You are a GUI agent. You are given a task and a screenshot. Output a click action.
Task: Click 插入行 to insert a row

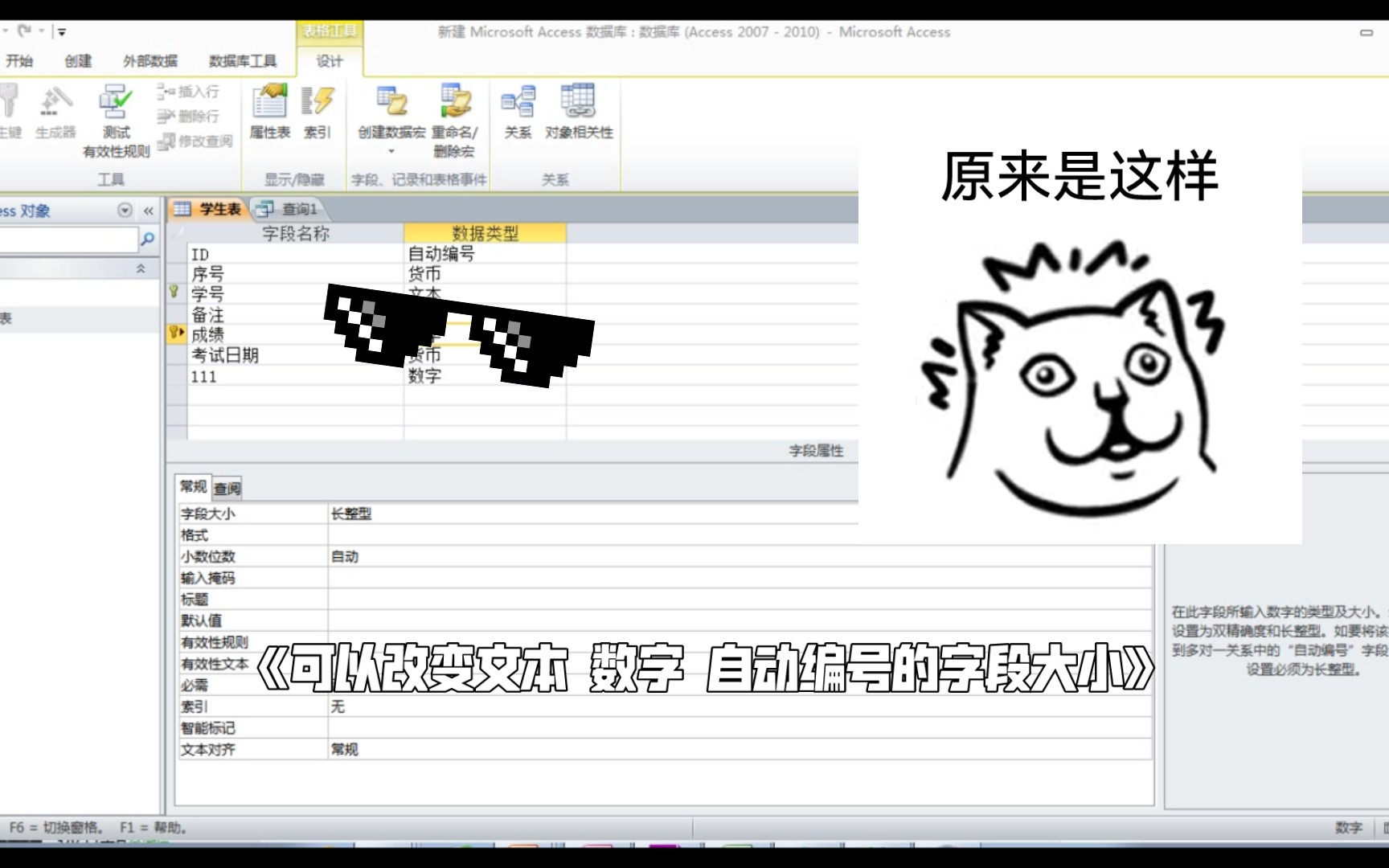[x=189, y=92]
